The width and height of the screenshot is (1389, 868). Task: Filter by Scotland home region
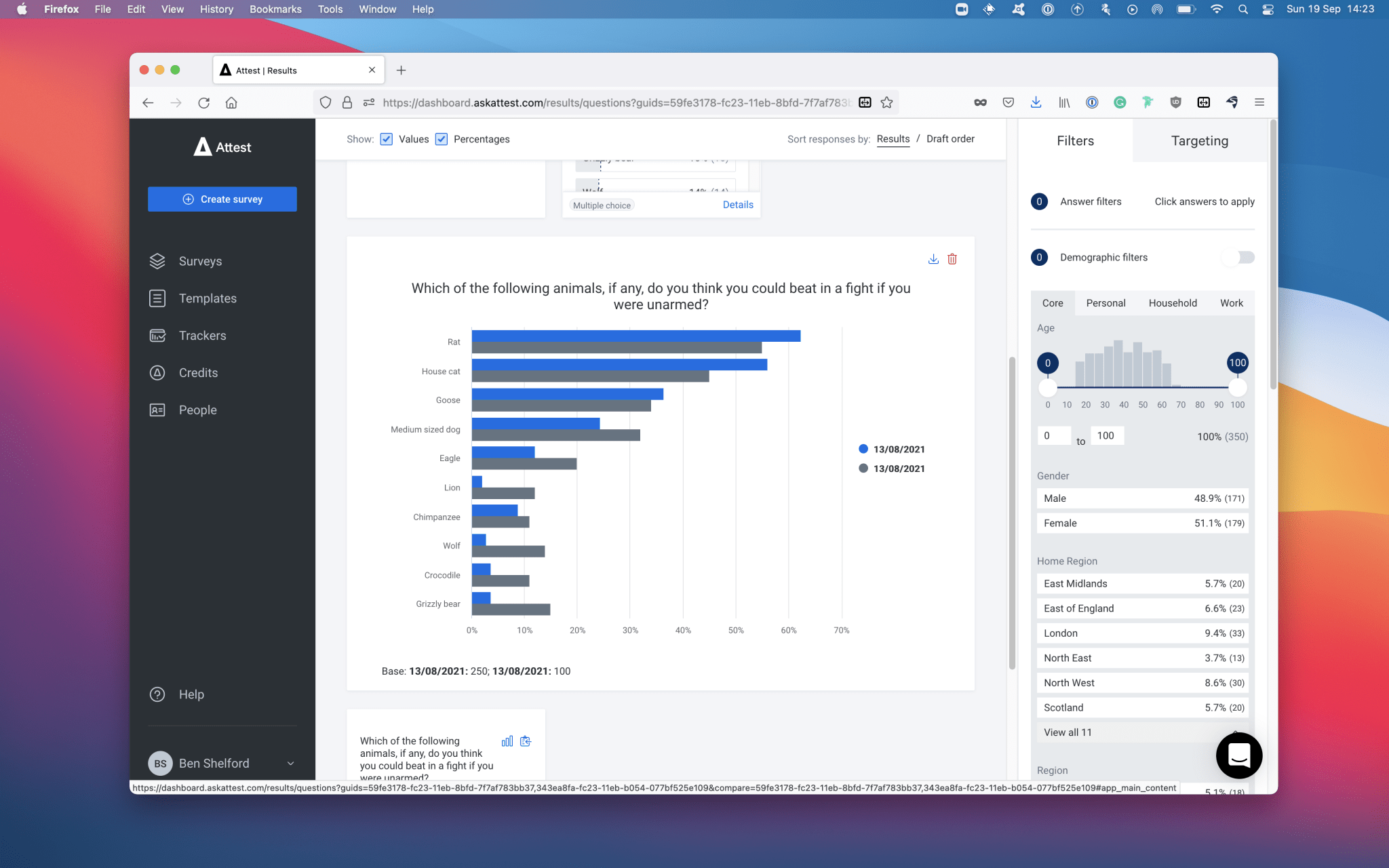click(x=1143, y=708)
